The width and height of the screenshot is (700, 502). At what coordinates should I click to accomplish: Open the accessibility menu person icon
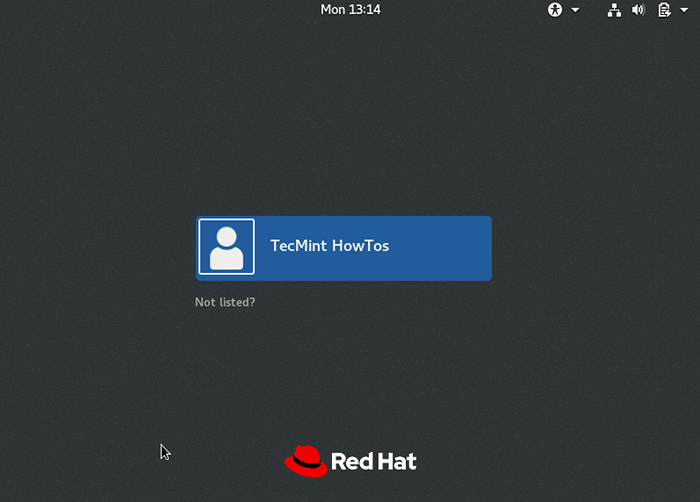pyautogui.click(x=555, y=10)
